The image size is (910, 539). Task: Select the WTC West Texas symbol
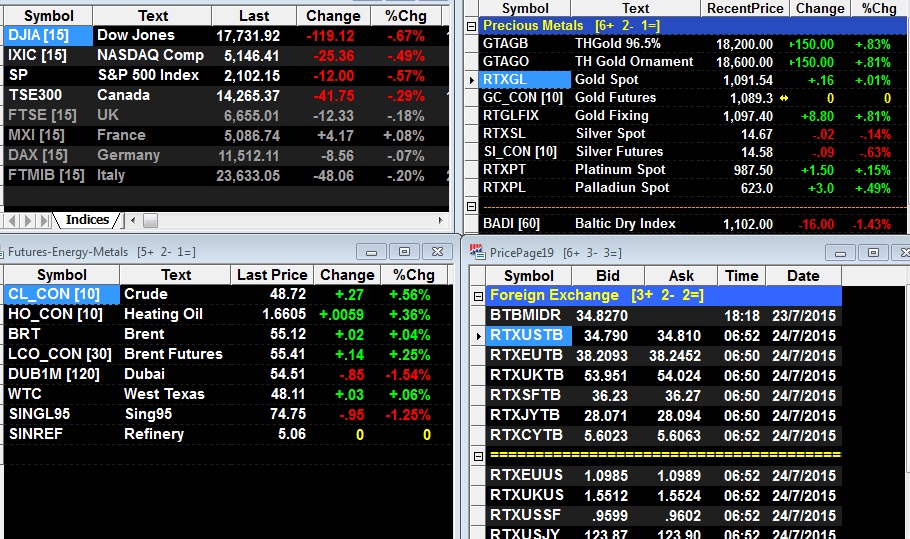(x=62, y=394)
